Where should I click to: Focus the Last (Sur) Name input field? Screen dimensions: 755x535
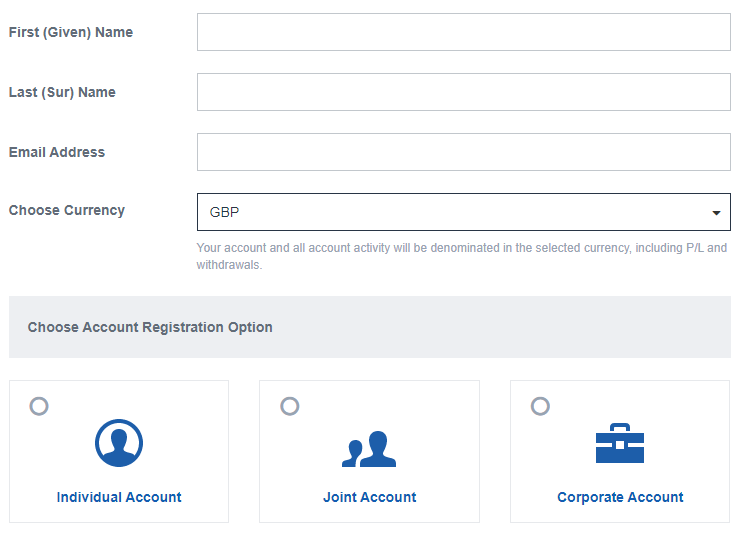tap(463, 92)
